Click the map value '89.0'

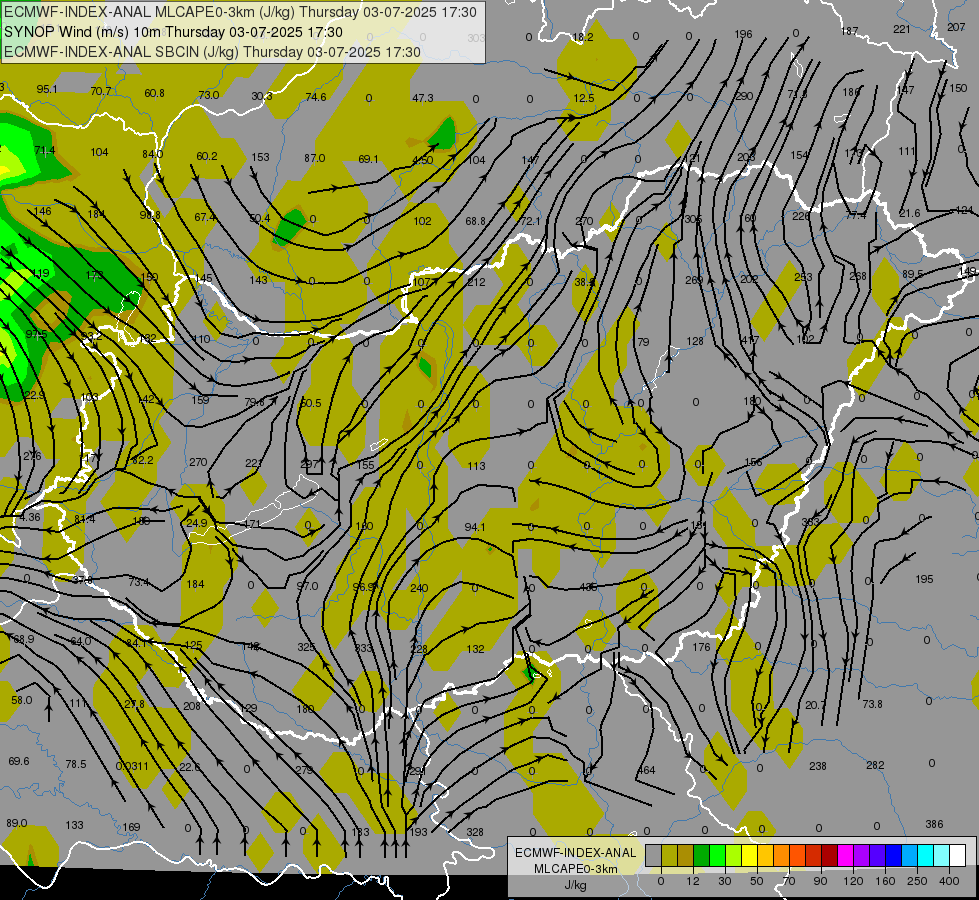pyautogui.click(x=16, y=823)
